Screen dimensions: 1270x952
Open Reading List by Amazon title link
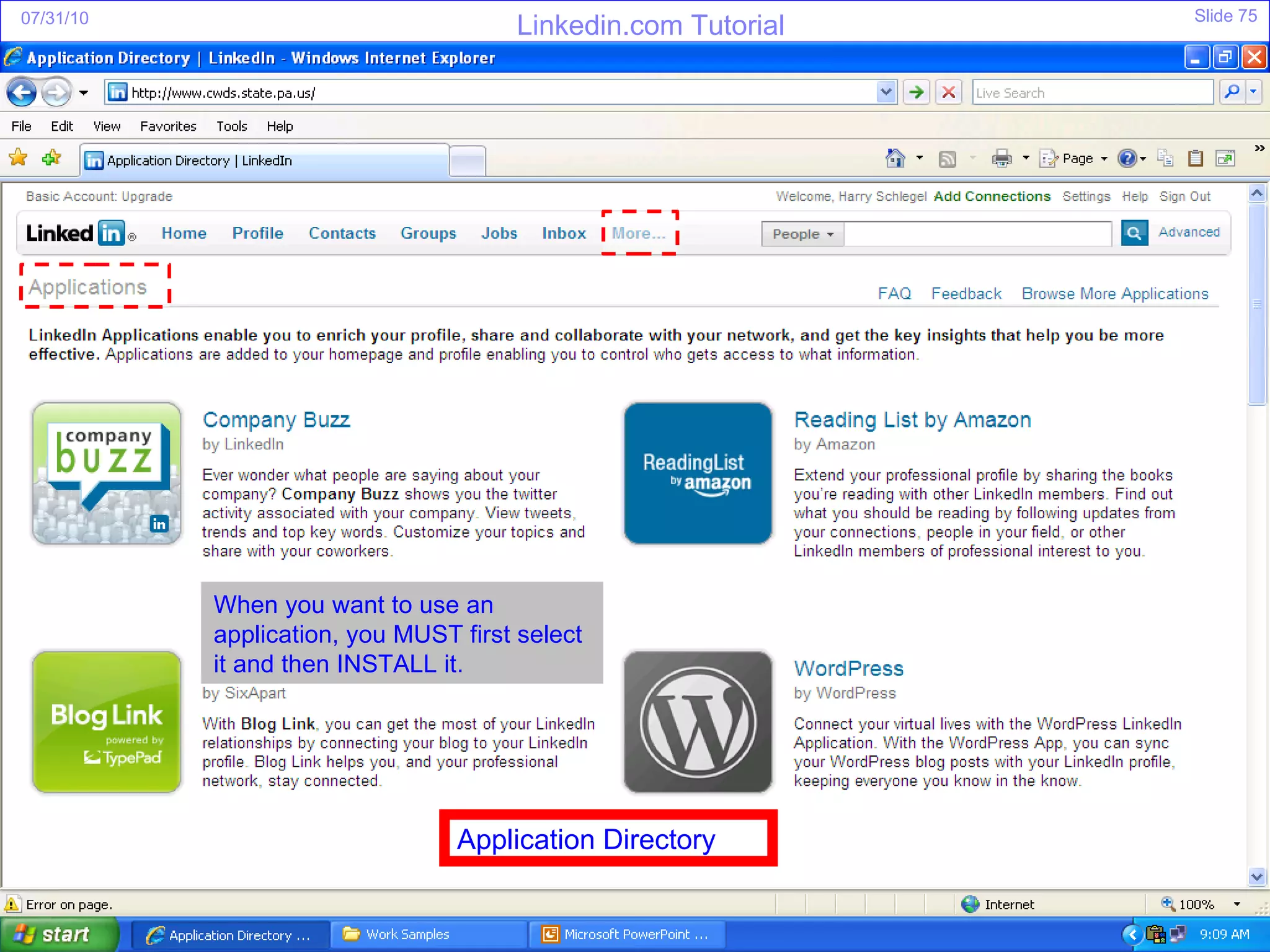tap(912, 420)
